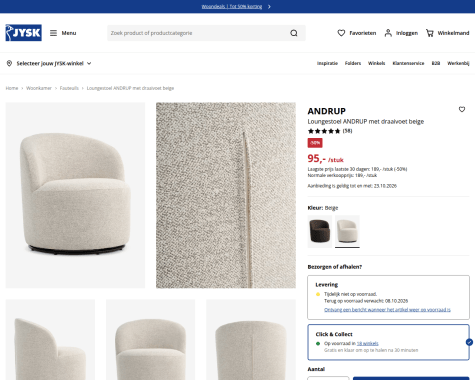Viewport: 475px width, 380px height.
Task: Open fabric close-up product image
Action: [226, 195]
